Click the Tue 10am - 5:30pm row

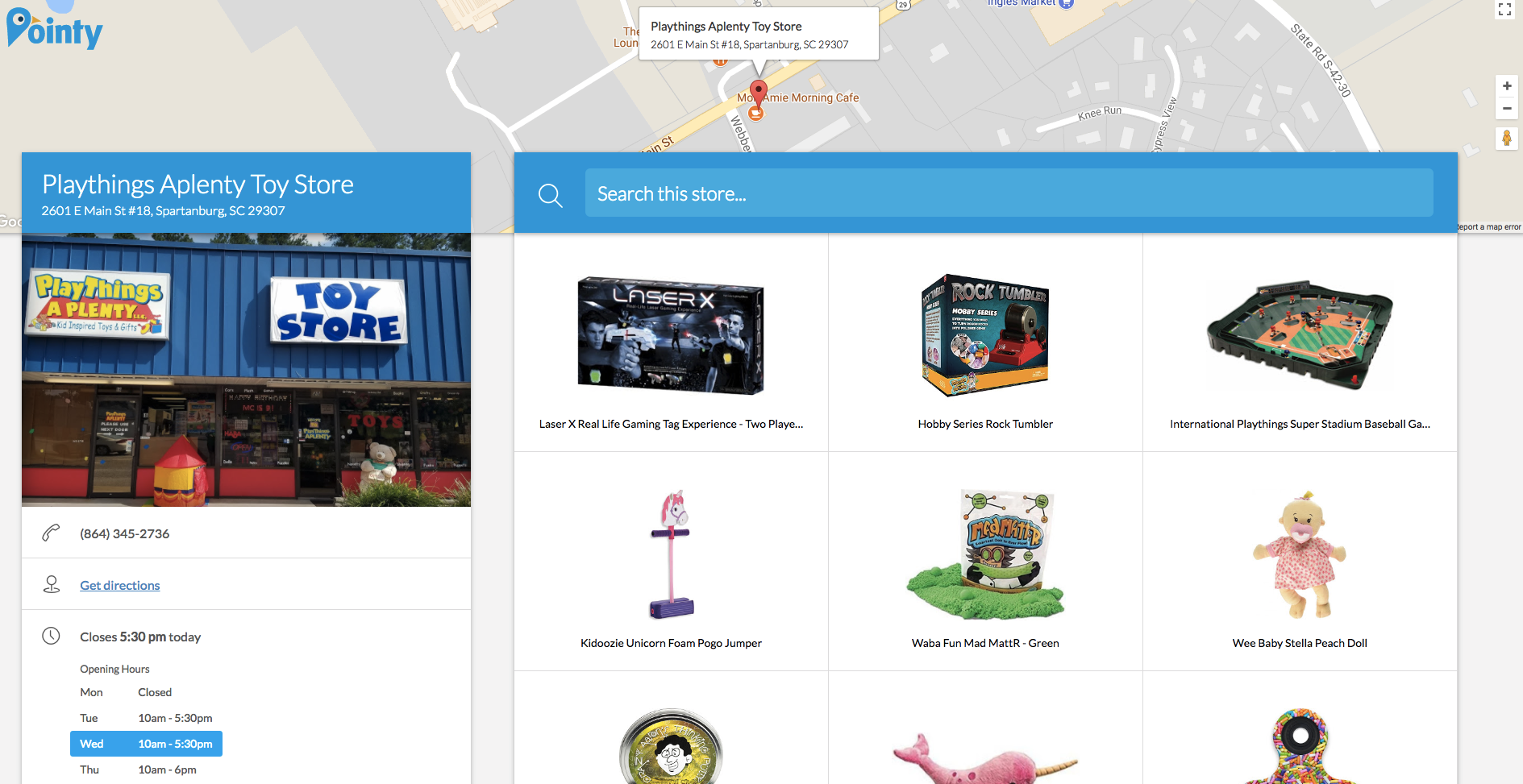(x=146, y=718)
